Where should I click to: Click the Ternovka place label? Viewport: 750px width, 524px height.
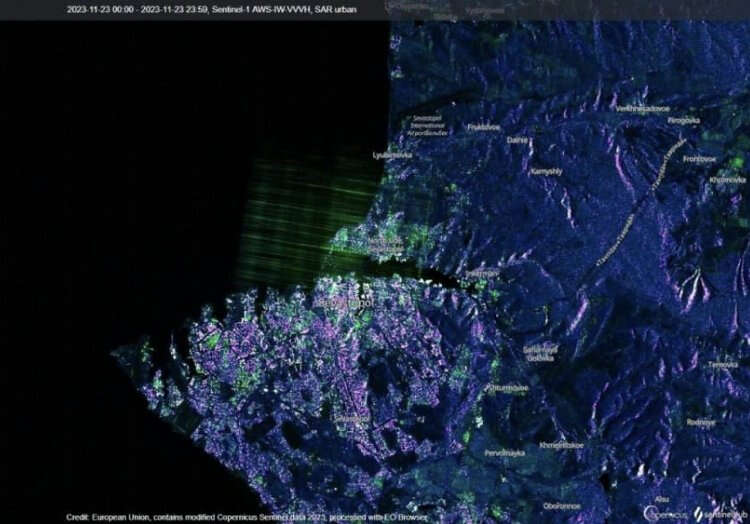[x=723, y=365]
